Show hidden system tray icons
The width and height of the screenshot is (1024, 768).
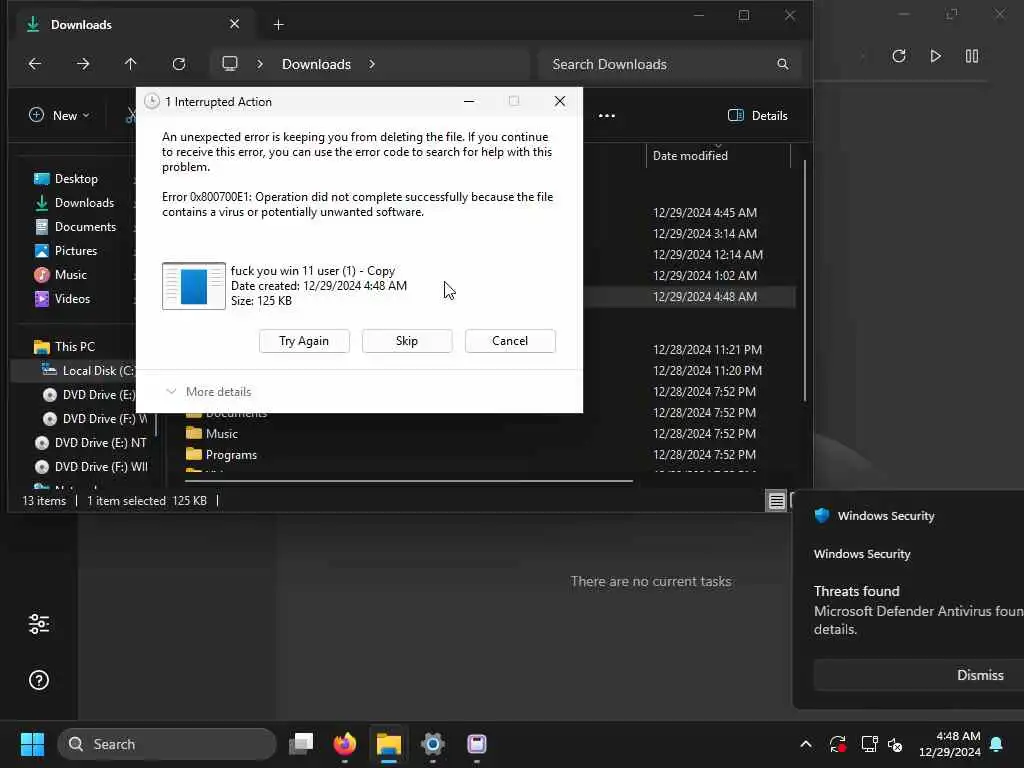tap(806, 744)
